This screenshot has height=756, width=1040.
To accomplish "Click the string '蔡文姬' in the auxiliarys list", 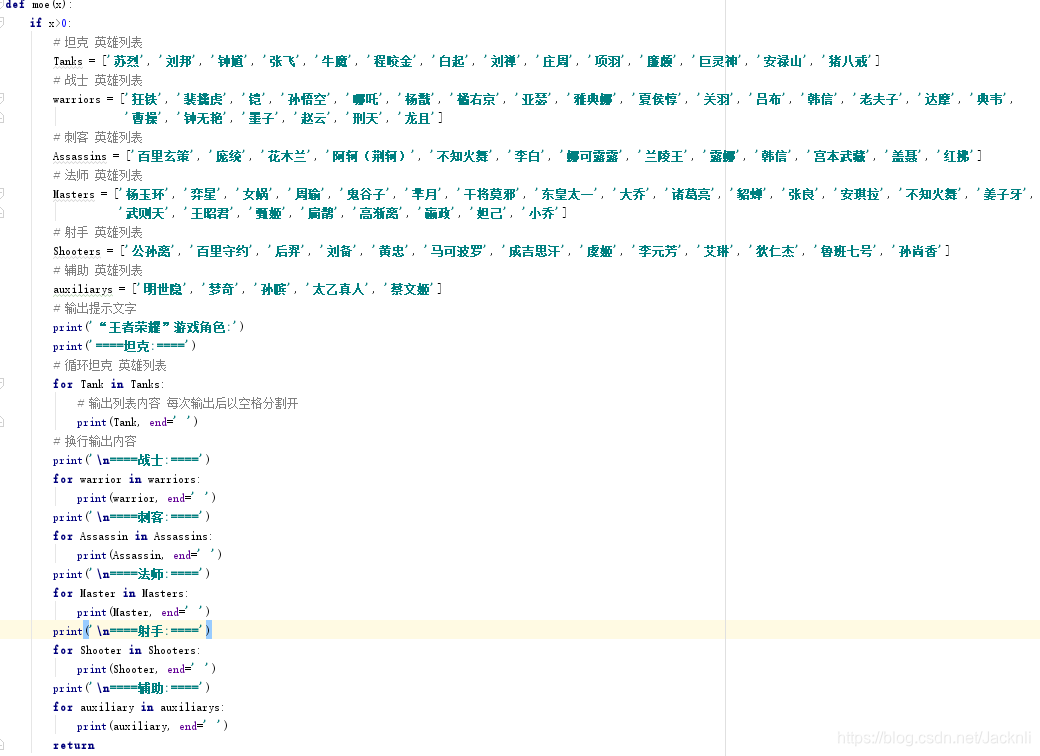I will click(x=411, y=289).
